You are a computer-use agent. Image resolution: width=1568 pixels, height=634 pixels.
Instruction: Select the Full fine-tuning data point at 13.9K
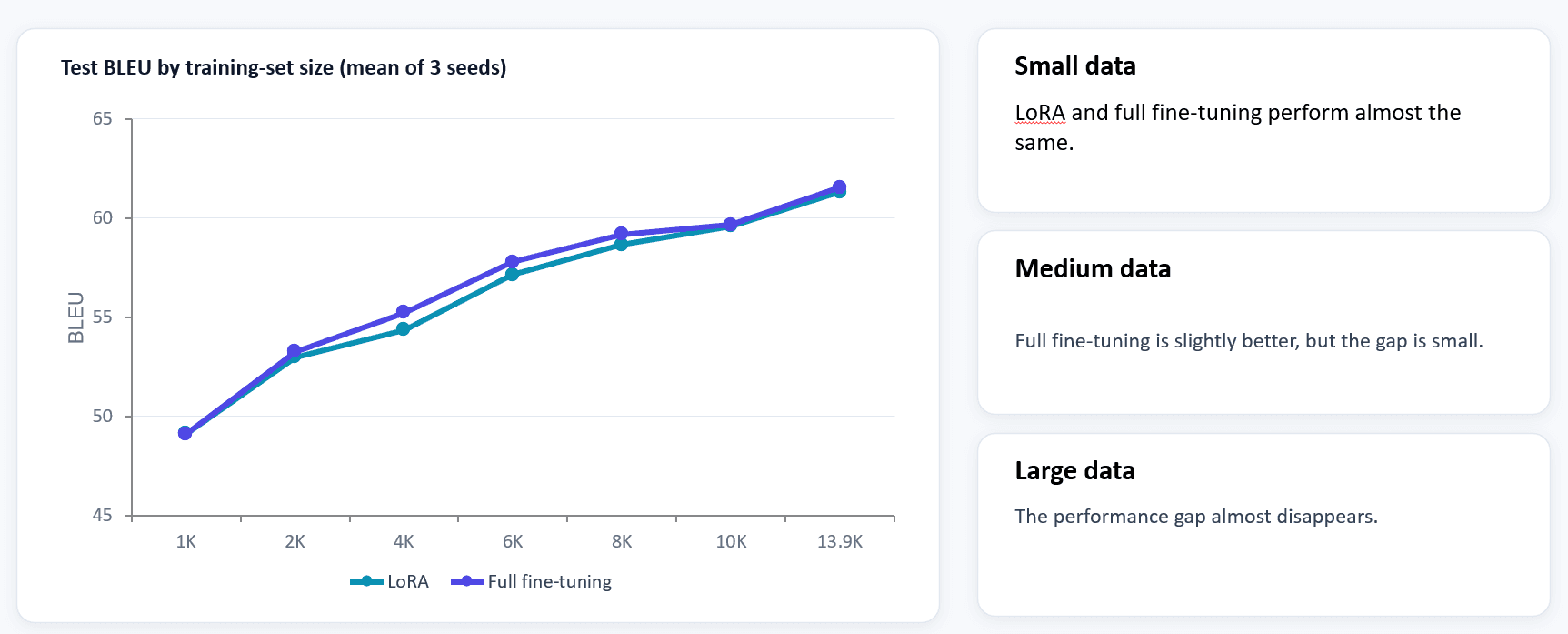[x=840, y=186]
